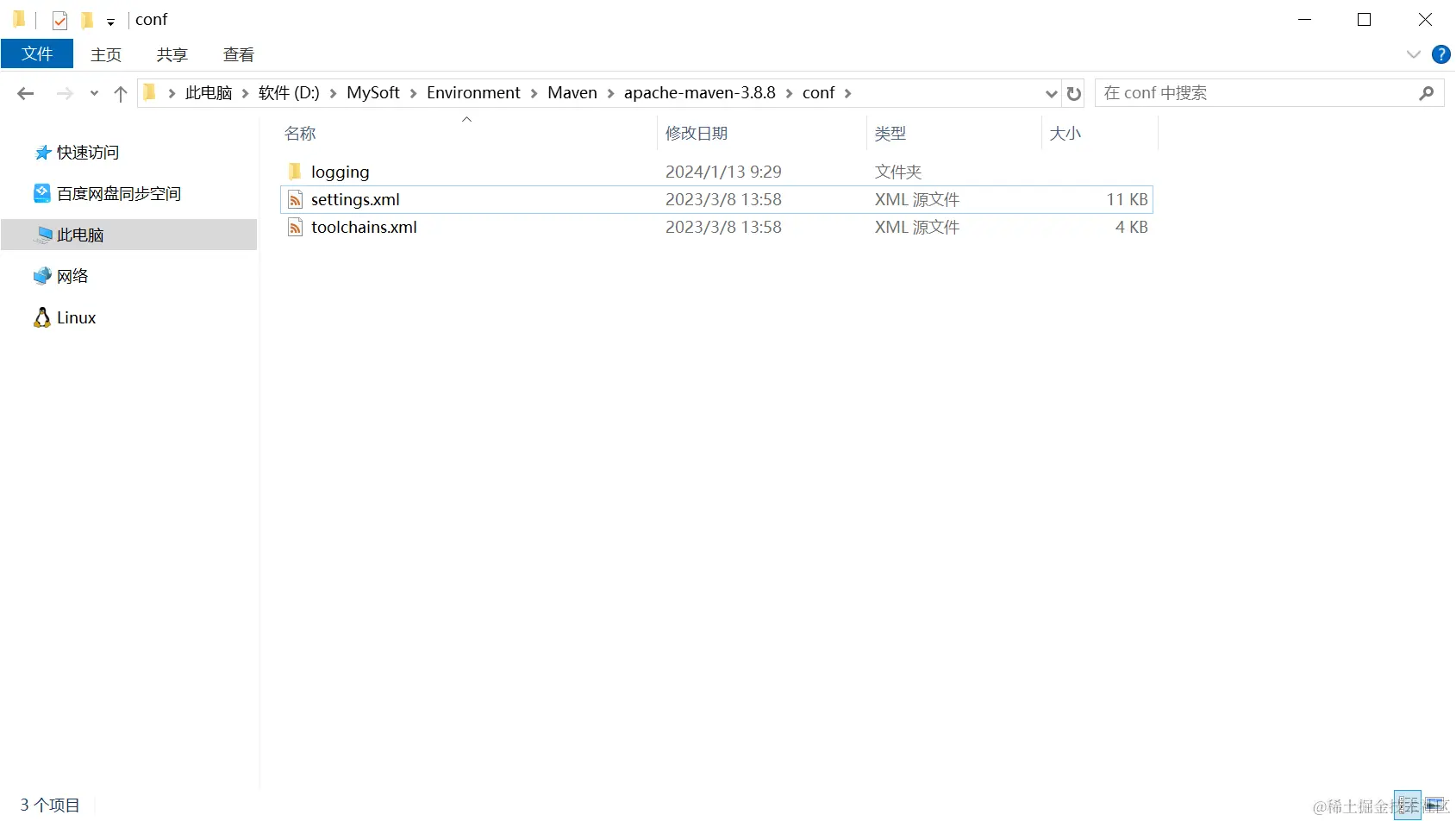Click the settings.xml date 2023/3/8 13:58
1456x821 pixels.
723,199
